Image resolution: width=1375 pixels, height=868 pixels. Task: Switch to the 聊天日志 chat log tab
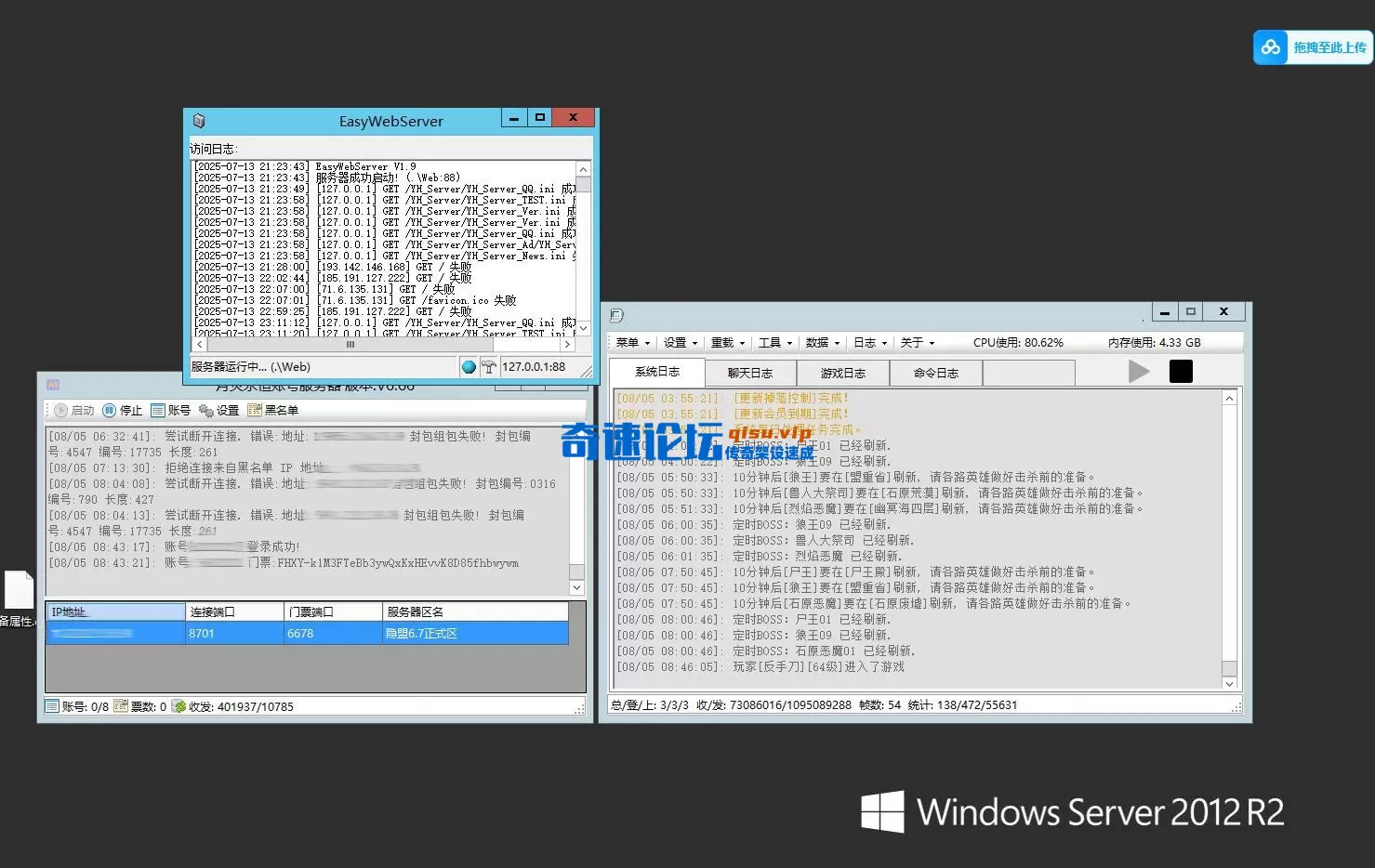click(750, 374)
